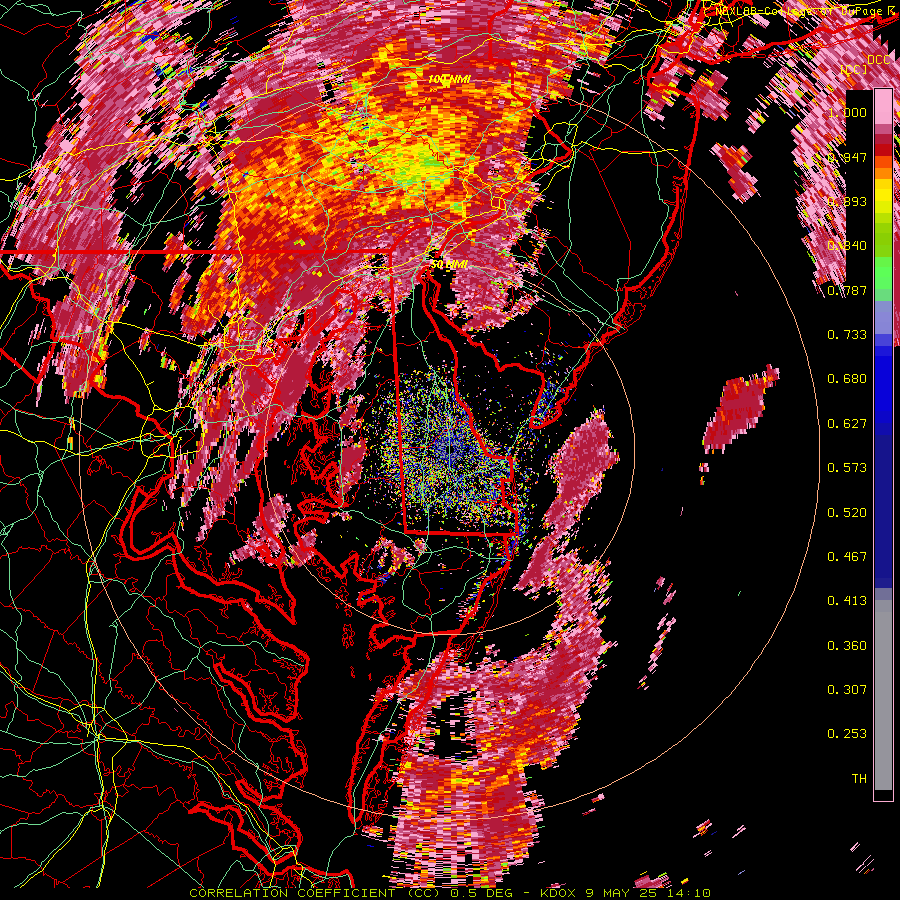
Task: Pick the yellow swatch on the color bar
Action: 883,197
